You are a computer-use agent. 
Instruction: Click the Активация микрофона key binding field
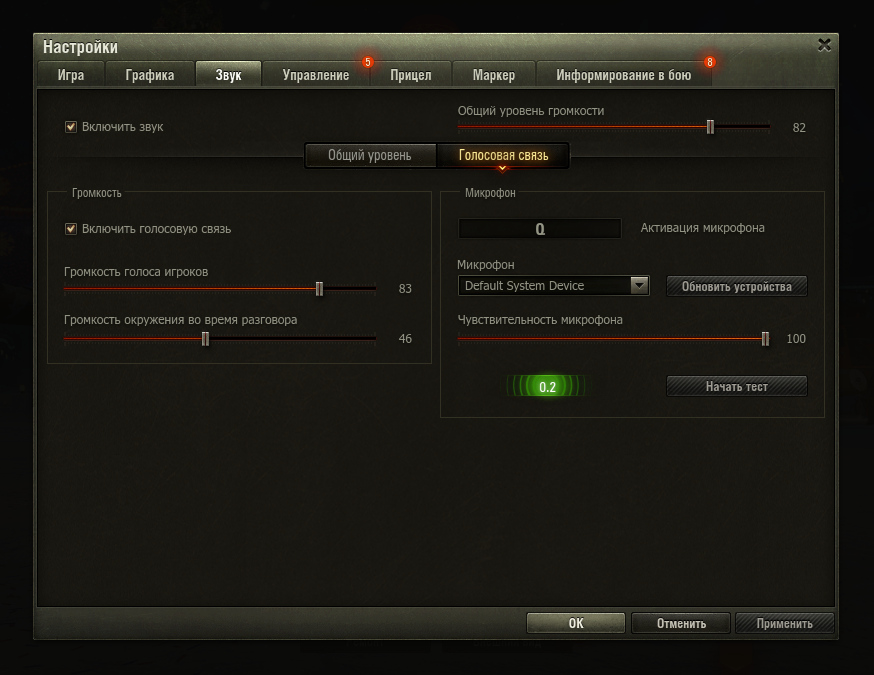[x=540, y=229]
